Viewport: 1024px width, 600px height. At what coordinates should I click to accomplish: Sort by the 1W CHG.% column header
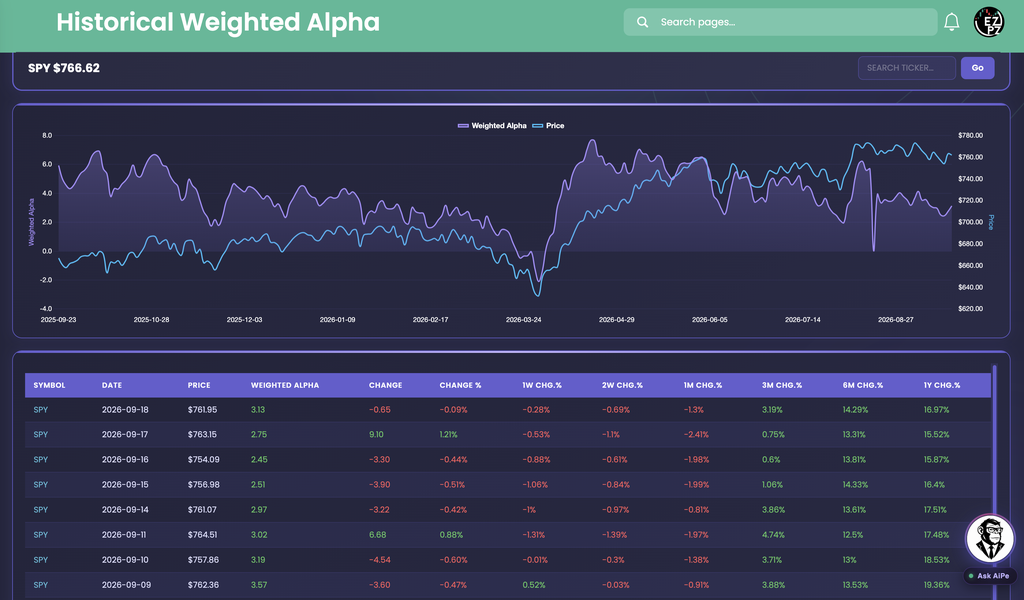point(541,385)
